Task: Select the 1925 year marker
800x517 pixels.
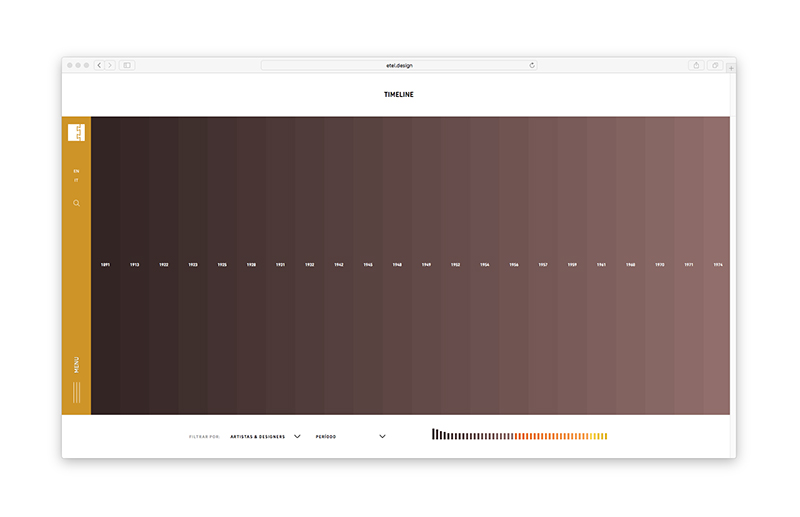Action: (222, 265)
